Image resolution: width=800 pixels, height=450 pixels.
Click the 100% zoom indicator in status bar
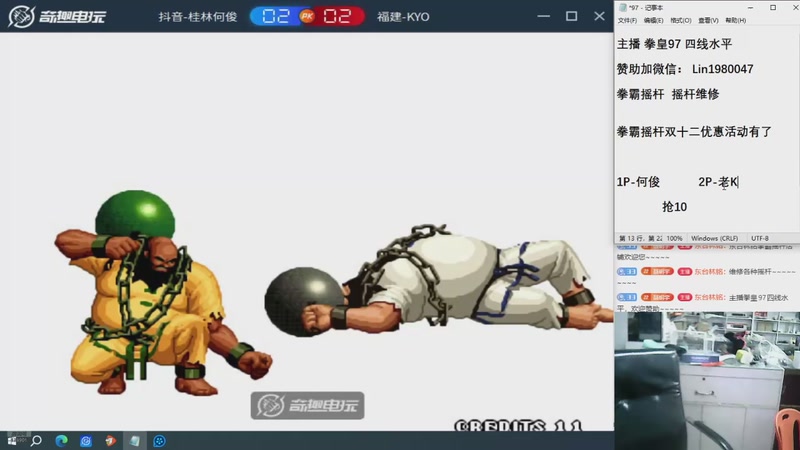click(674, 238)
